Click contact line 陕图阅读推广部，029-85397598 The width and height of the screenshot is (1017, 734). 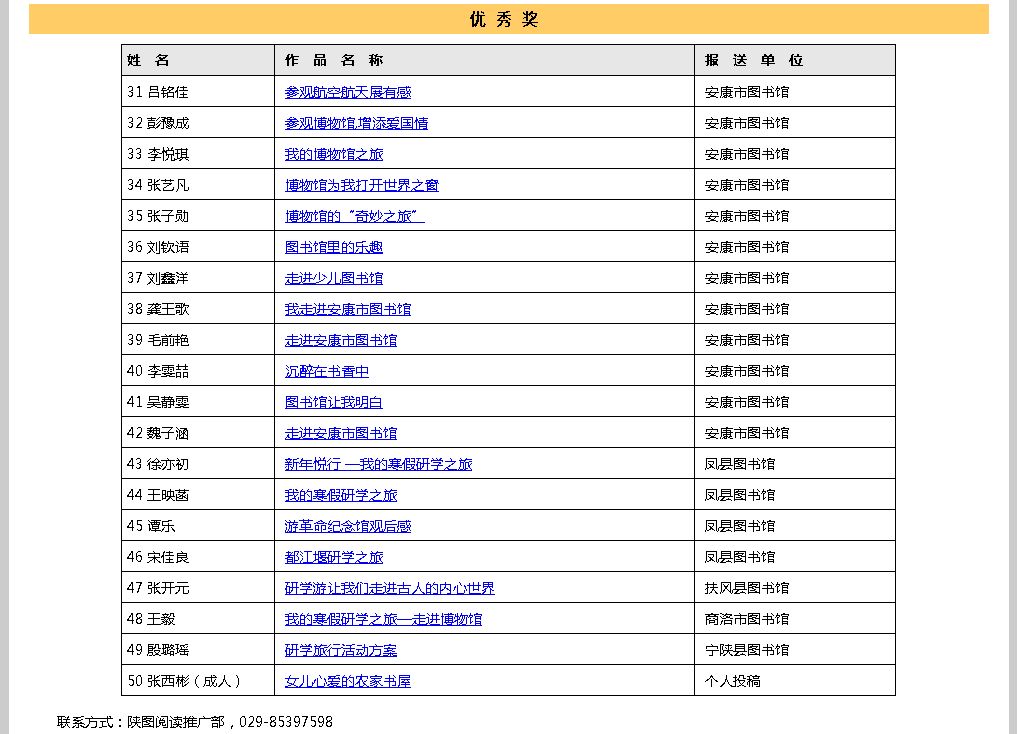point(230,722)
